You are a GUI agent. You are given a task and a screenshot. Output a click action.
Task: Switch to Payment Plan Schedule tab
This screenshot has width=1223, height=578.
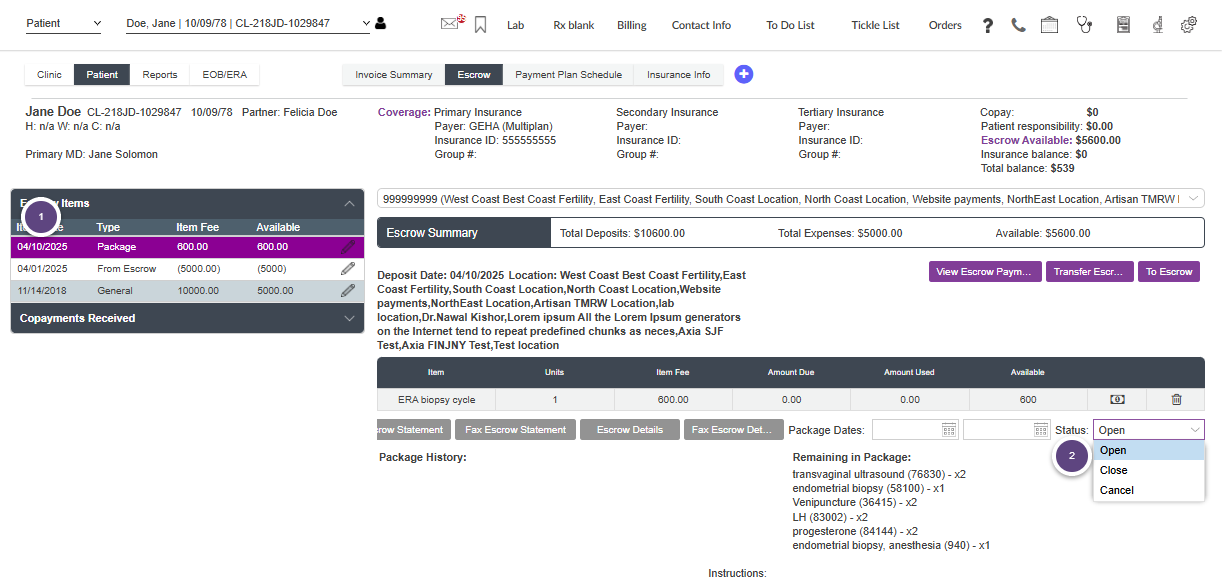click(x=568, y=75)
